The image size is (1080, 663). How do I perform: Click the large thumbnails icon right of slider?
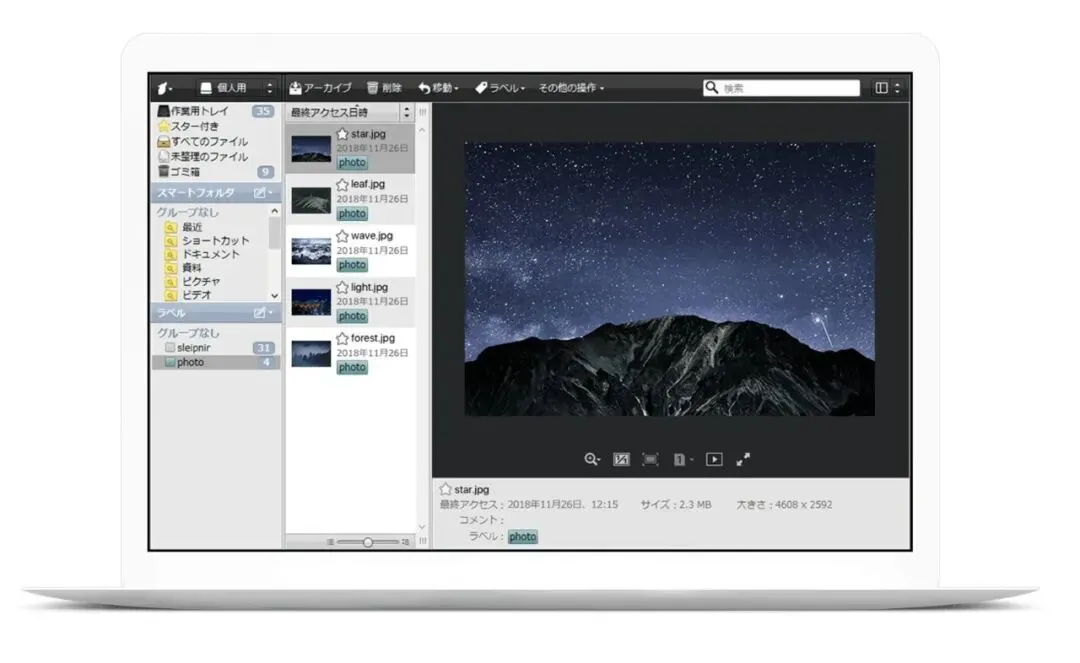[x=405, y=543]
